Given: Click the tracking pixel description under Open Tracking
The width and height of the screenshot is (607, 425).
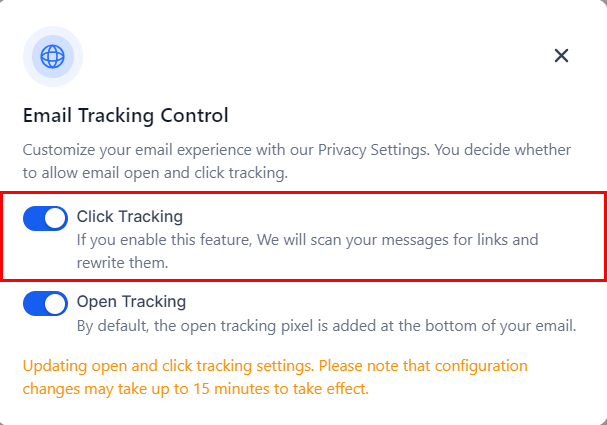Looking at the screenshot, I should pos(327,325).
